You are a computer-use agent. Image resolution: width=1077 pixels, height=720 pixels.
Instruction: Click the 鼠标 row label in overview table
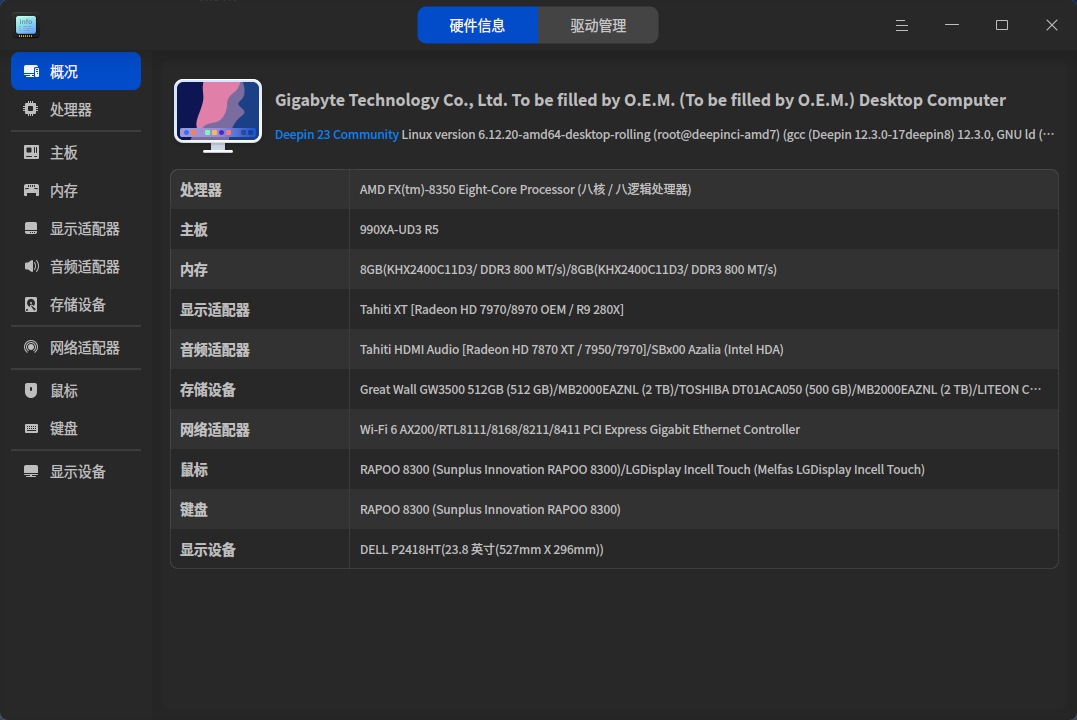[194, 469]
